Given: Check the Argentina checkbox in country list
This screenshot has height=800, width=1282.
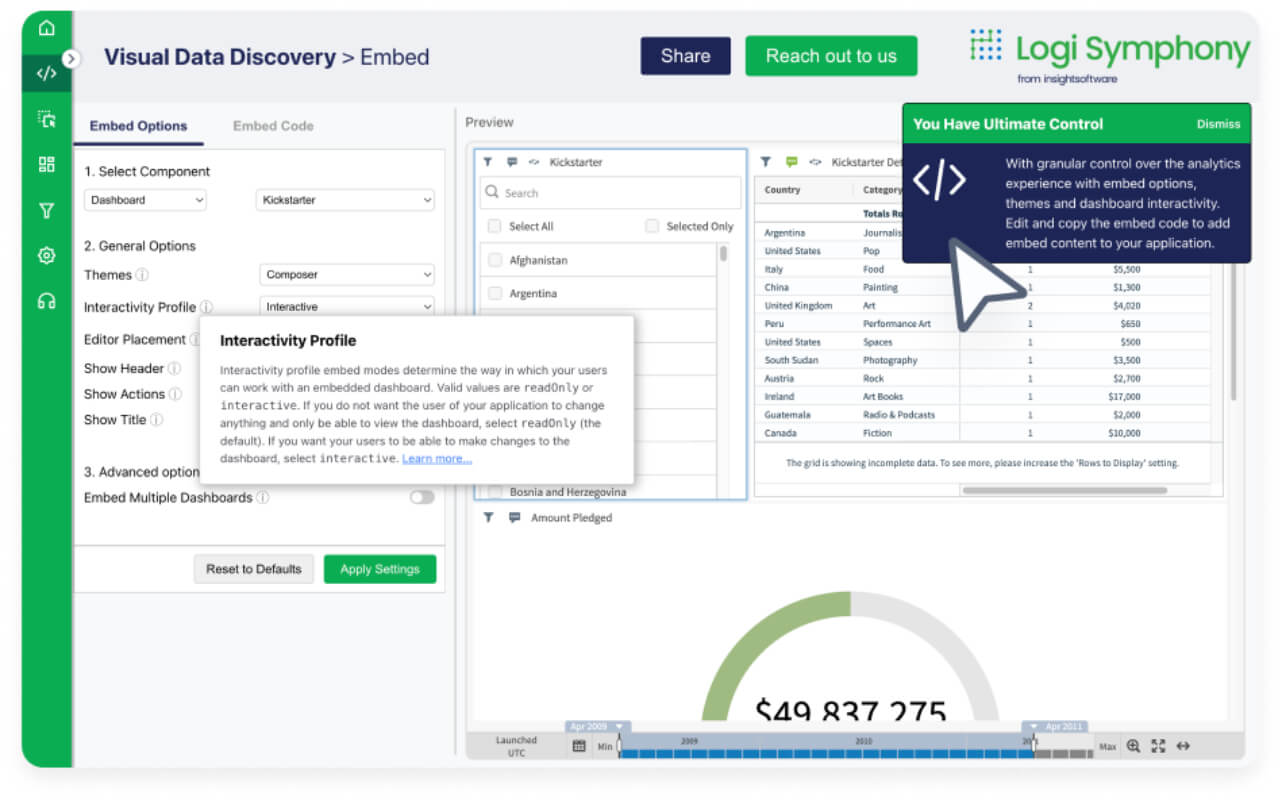Looking at the screenshot, I should point(494,293).
